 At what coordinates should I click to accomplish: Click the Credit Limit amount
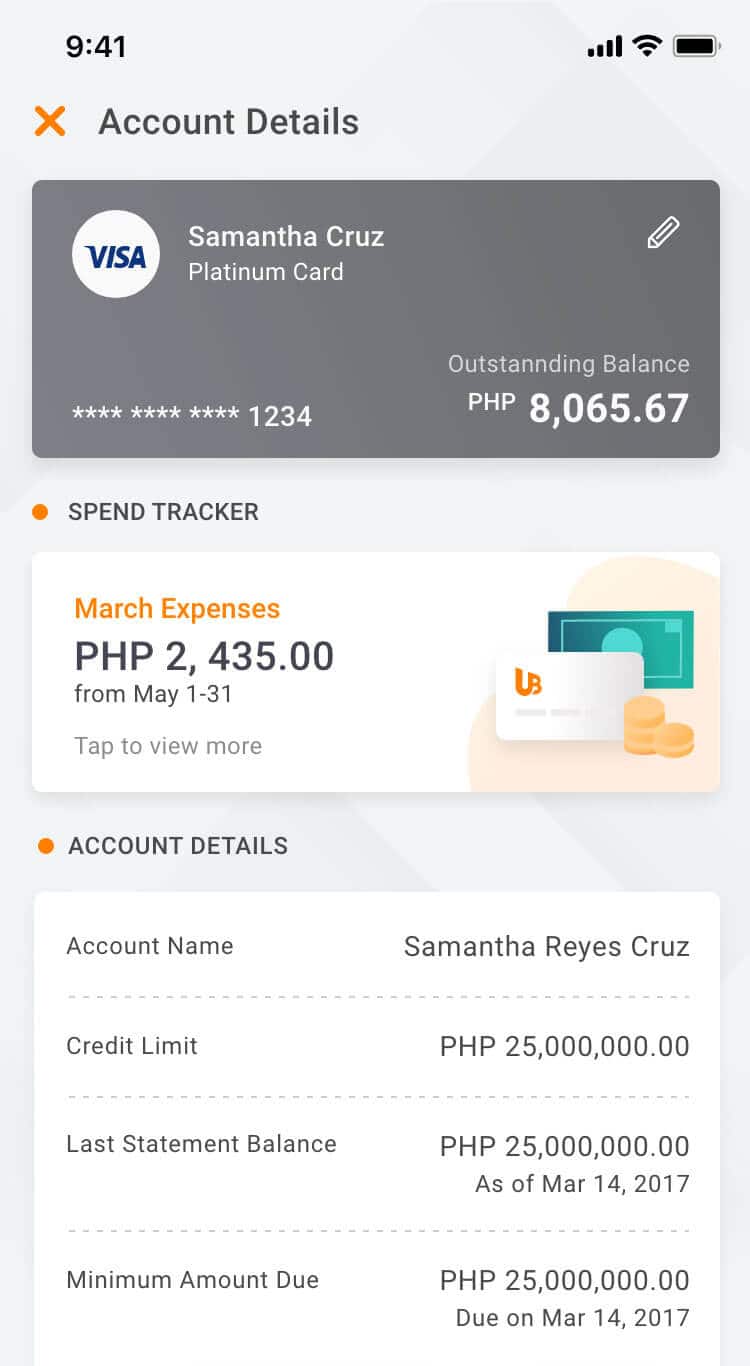coord(564,1046)
